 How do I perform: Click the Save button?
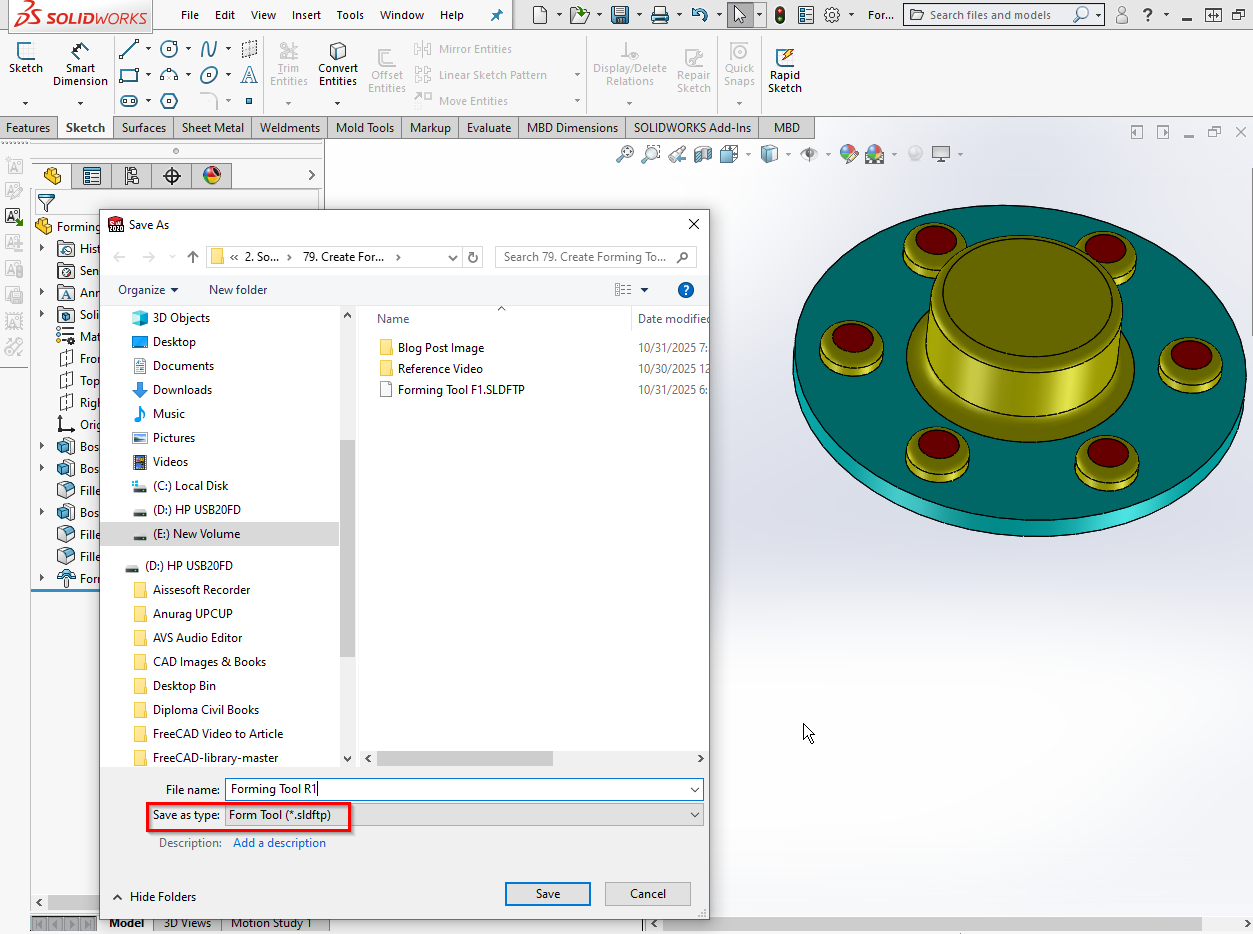(547, 894)
